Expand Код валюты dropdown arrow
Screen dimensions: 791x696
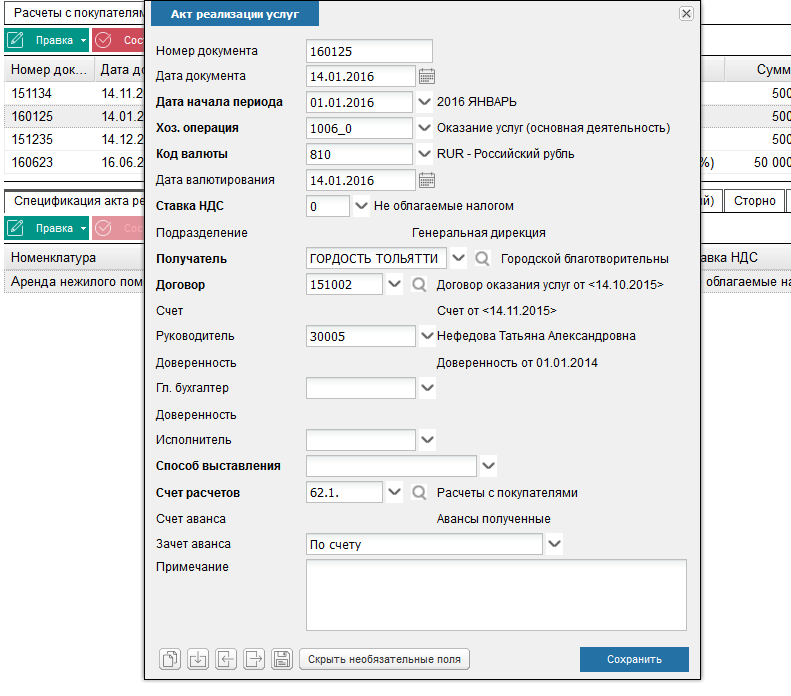coord(425,154)
